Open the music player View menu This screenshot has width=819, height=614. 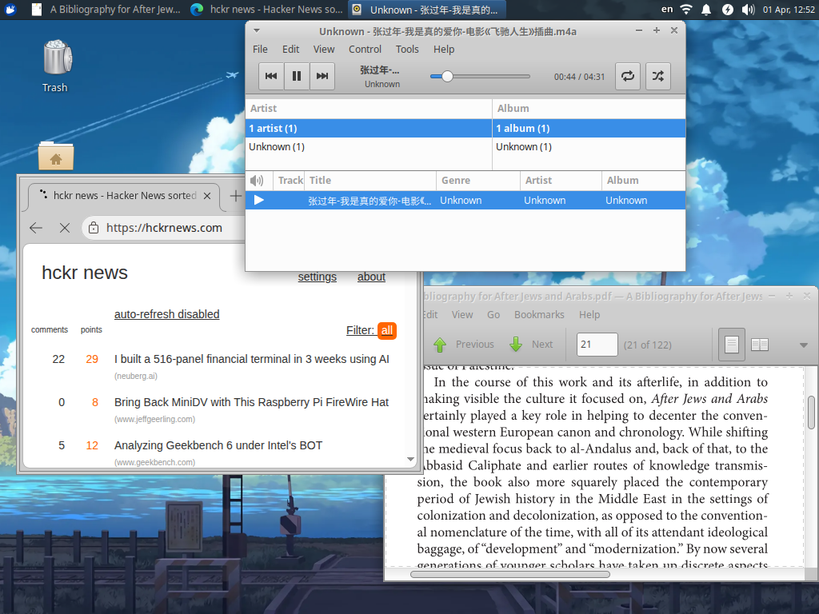point(324,49)
